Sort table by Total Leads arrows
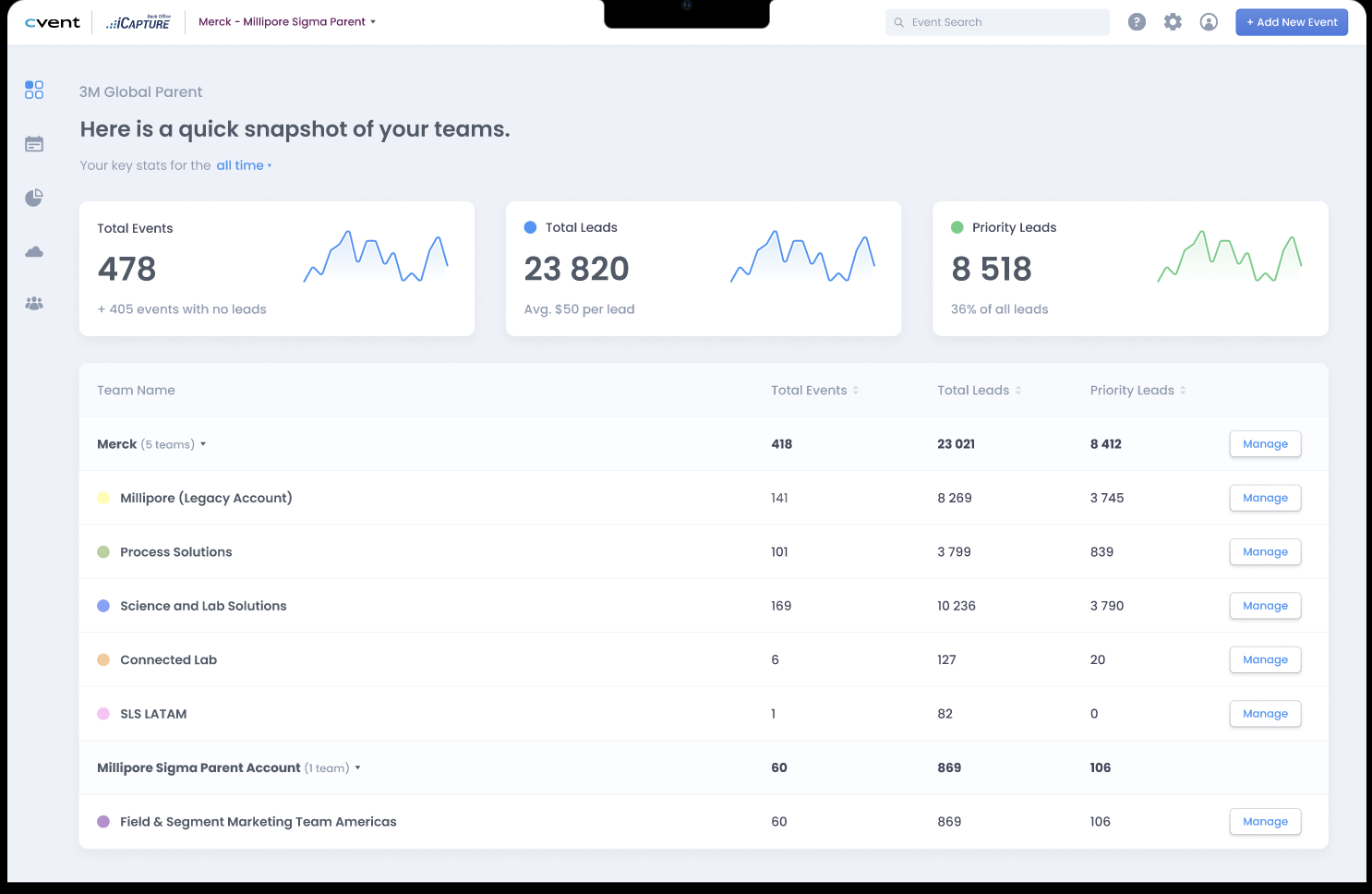 (1018, 391)
